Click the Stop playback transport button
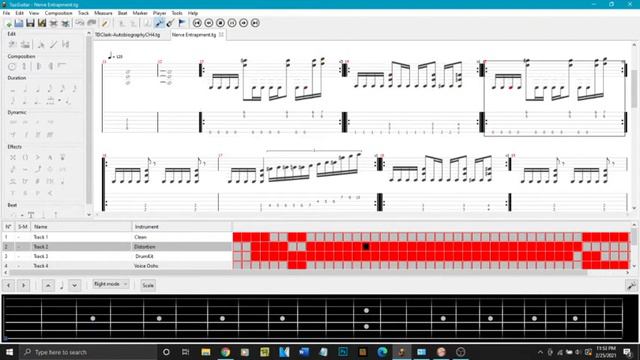The width and height of the screenshot is (640, 360). click(220, 23)
